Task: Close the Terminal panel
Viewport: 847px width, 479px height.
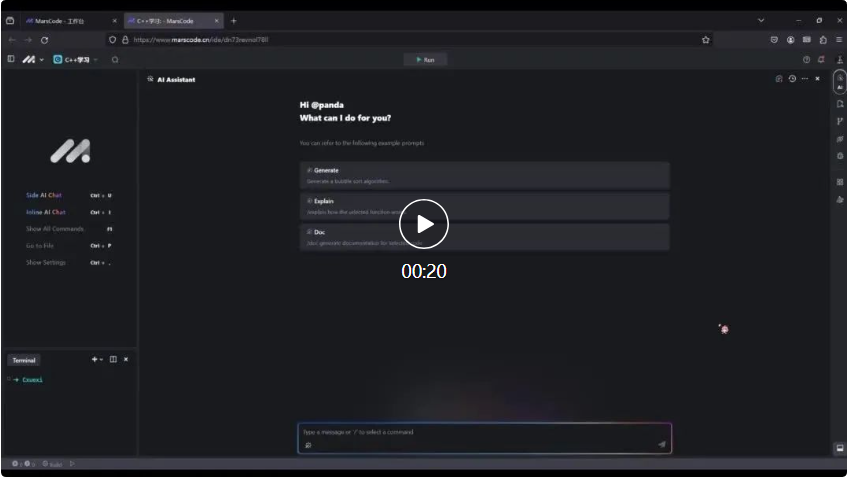Action: (126, 359)
